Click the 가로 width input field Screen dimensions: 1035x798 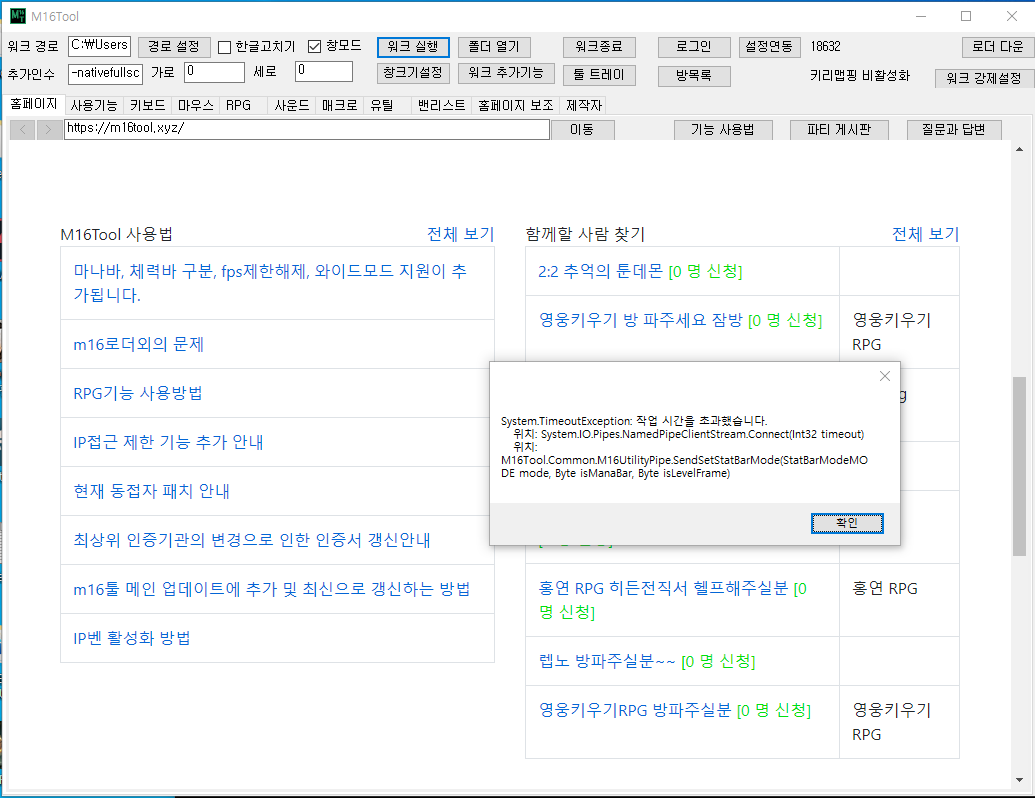coord(214,72)
